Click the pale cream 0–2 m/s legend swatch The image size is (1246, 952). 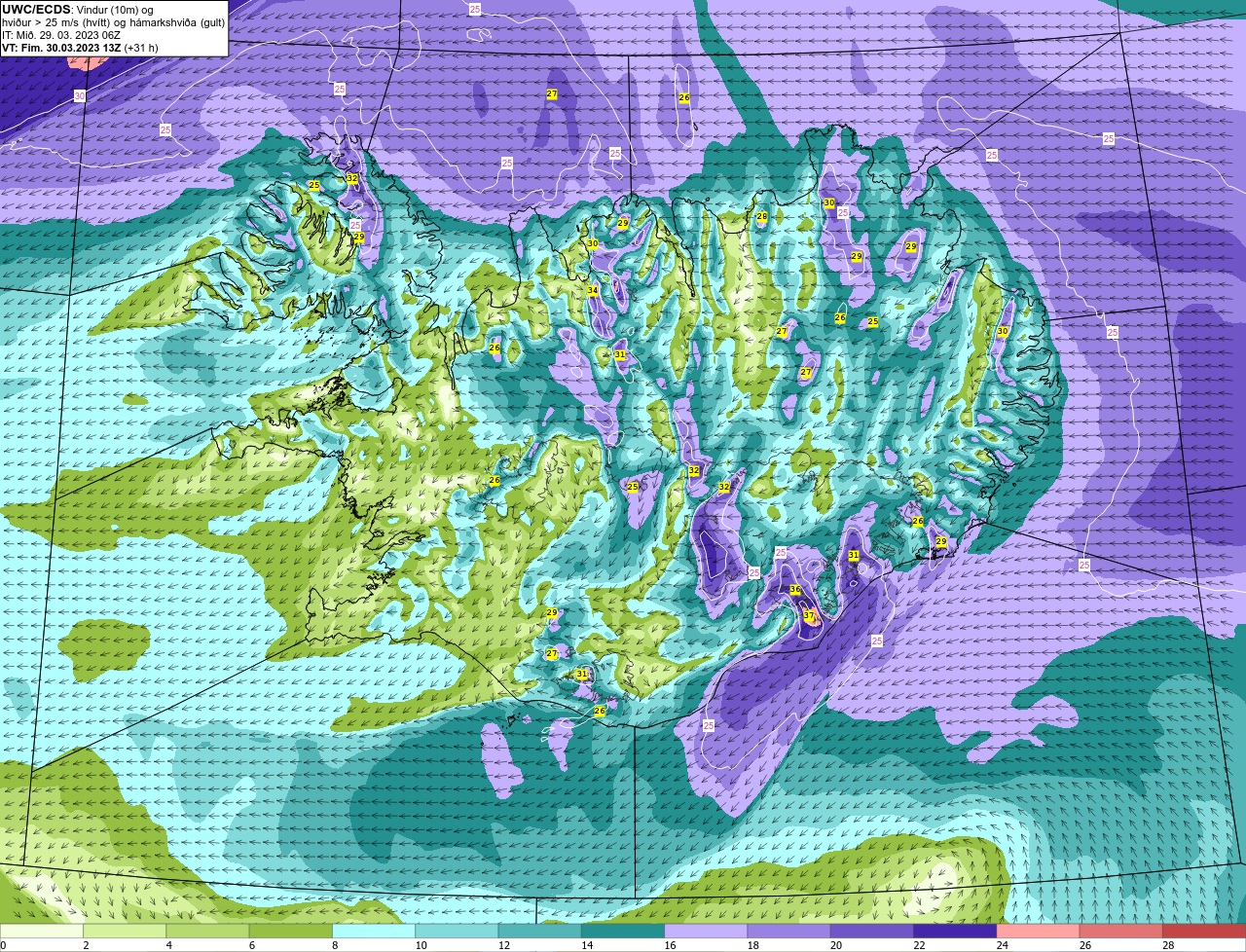[x=42, y=931]
